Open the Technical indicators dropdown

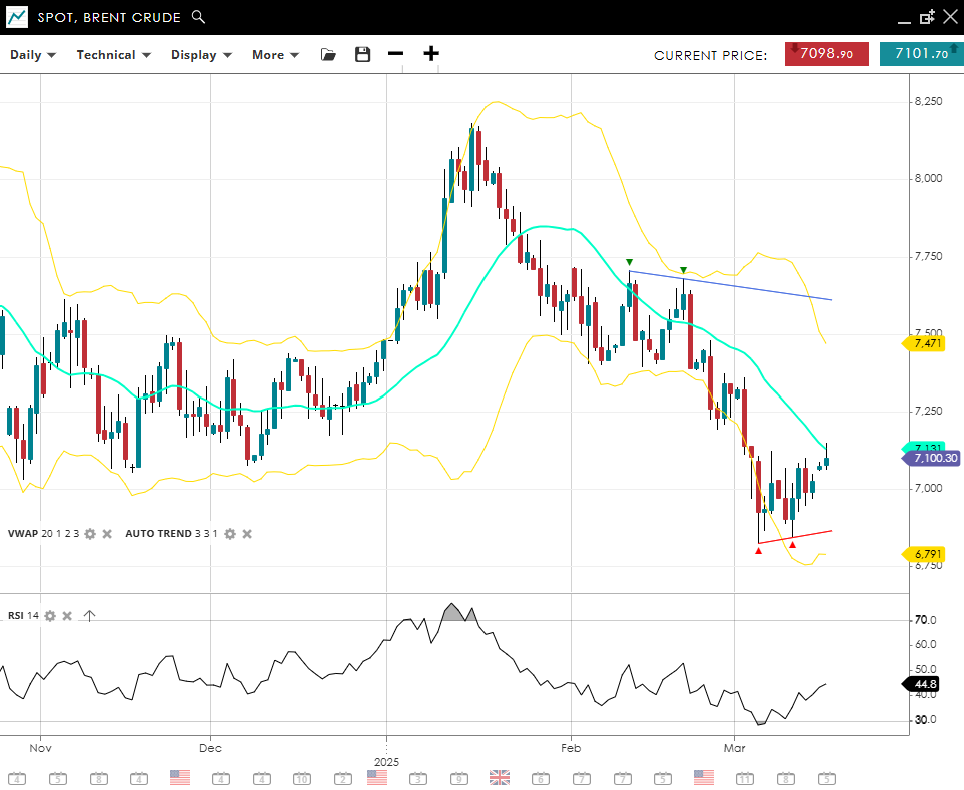point(113,55)
